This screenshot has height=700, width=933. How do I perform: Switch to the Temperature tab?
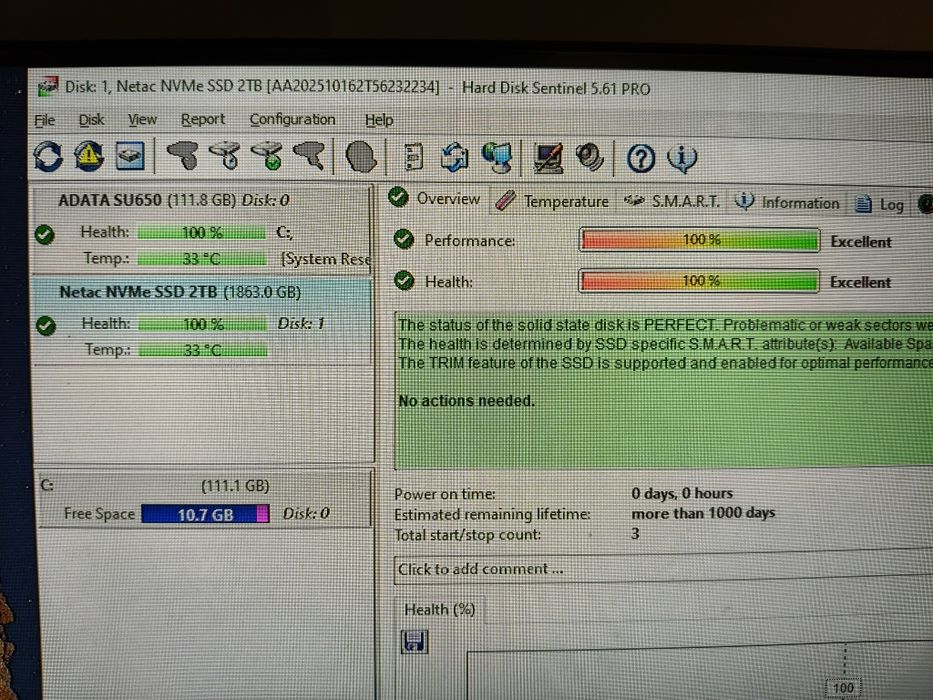point(553,201)
